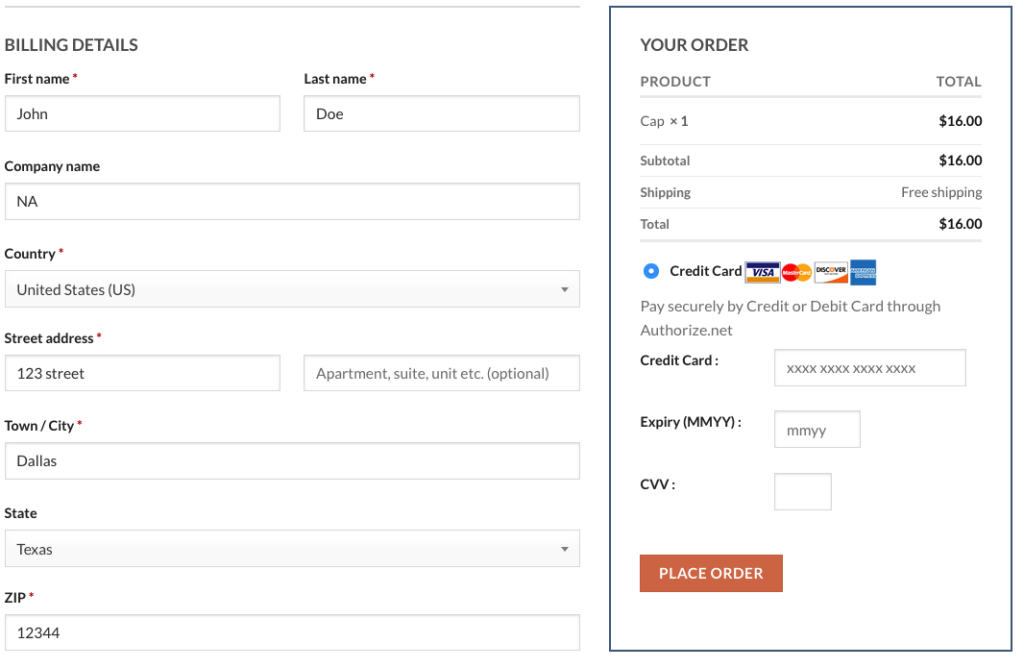Click the Cap × 1 product row

(665, 121)
